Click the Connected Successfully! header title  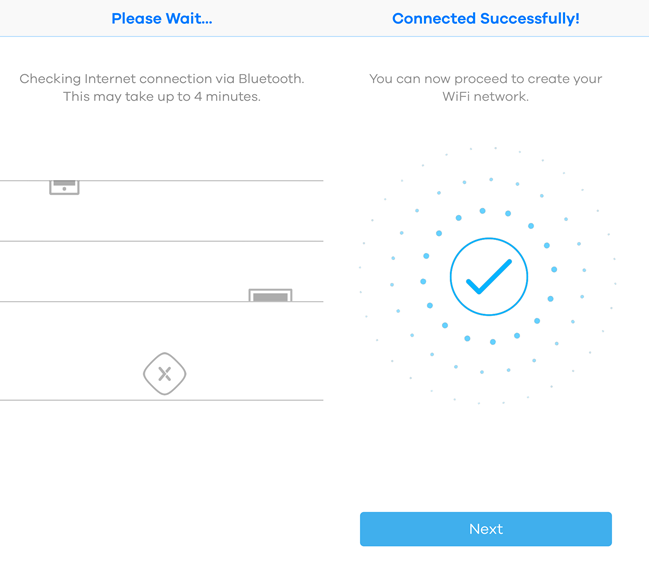[486, 19]
